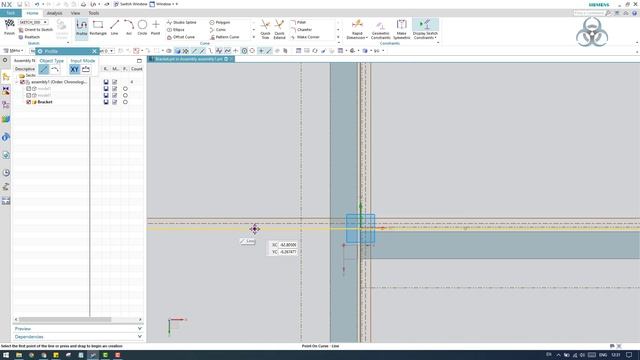Click Switch Window

pyautogui.click(x=130, y=4)
